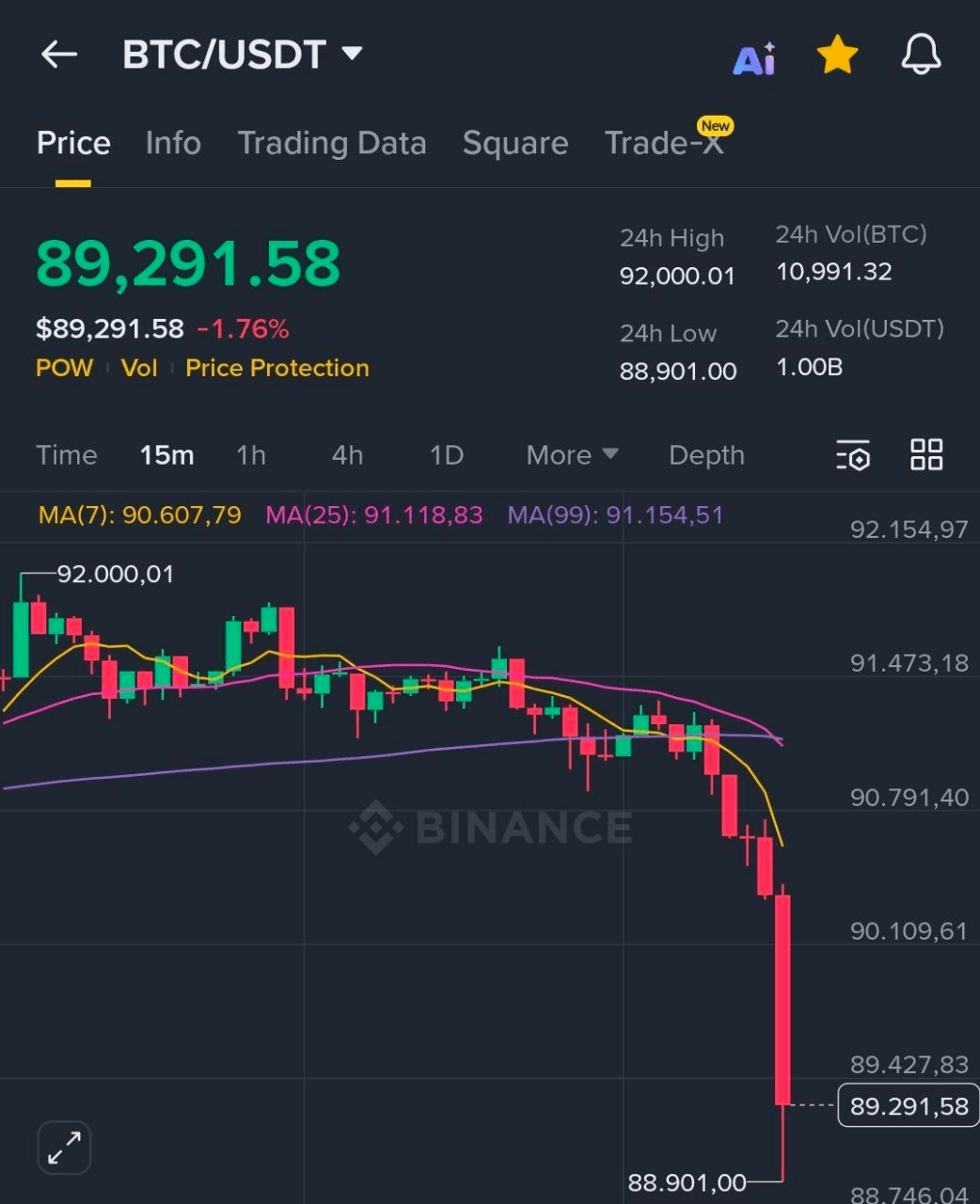Open the More timeframes dropdown
This screenshot has height=1204, width=980.
point(572,455)
